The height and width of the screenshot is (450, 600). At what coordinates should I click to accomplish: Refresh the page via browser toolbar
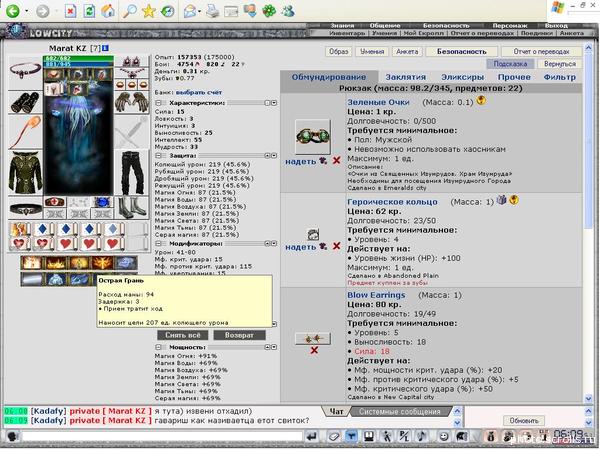click(x=89, y=11)
